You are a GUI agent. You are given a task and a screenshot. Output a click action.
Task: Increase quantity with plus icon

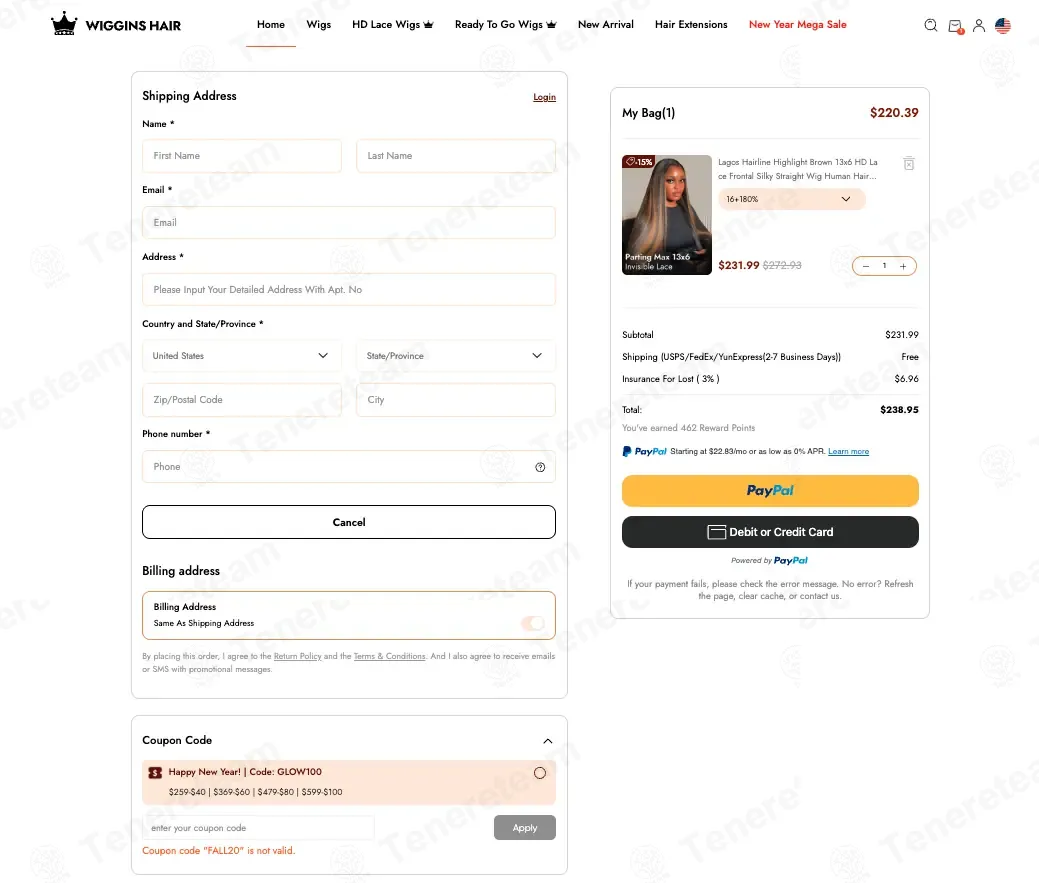coord(902,266)
